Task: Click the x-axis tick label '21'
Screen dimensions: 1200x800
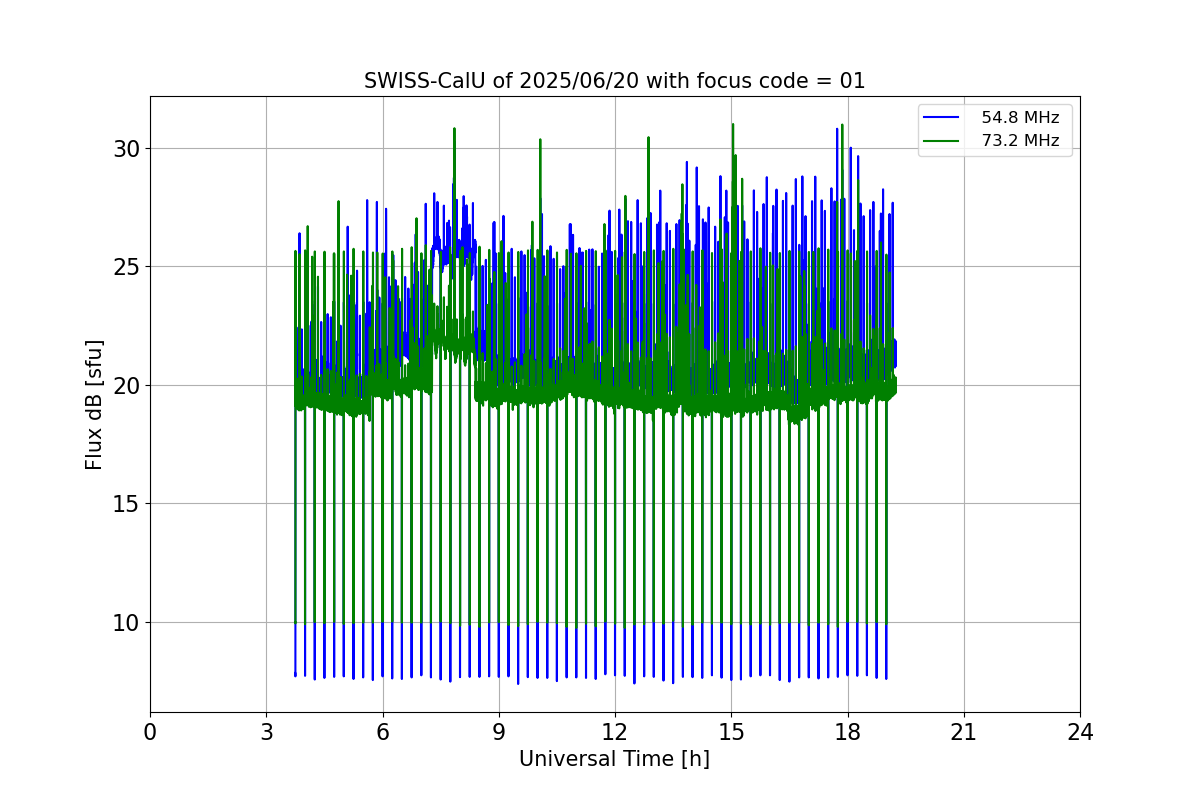Action: coord(964,733)
